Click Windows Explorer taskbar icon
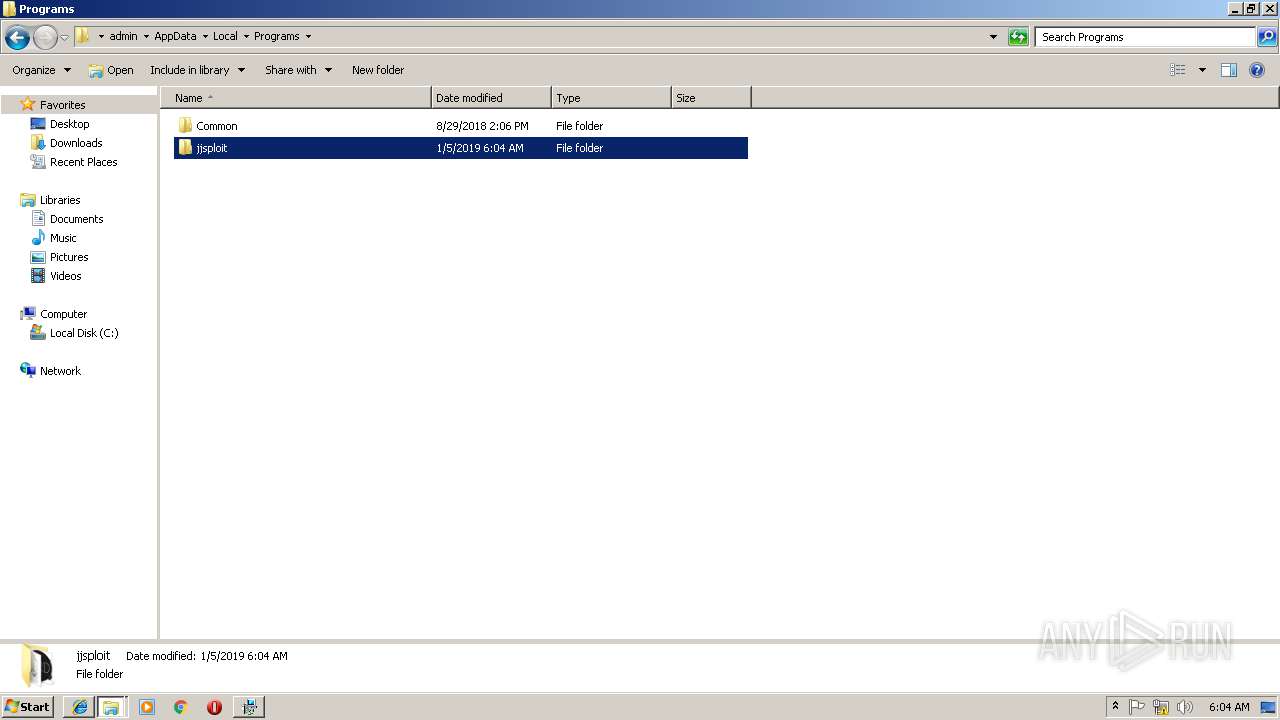Screen dimensions: 1280x720 click(111, 707)
